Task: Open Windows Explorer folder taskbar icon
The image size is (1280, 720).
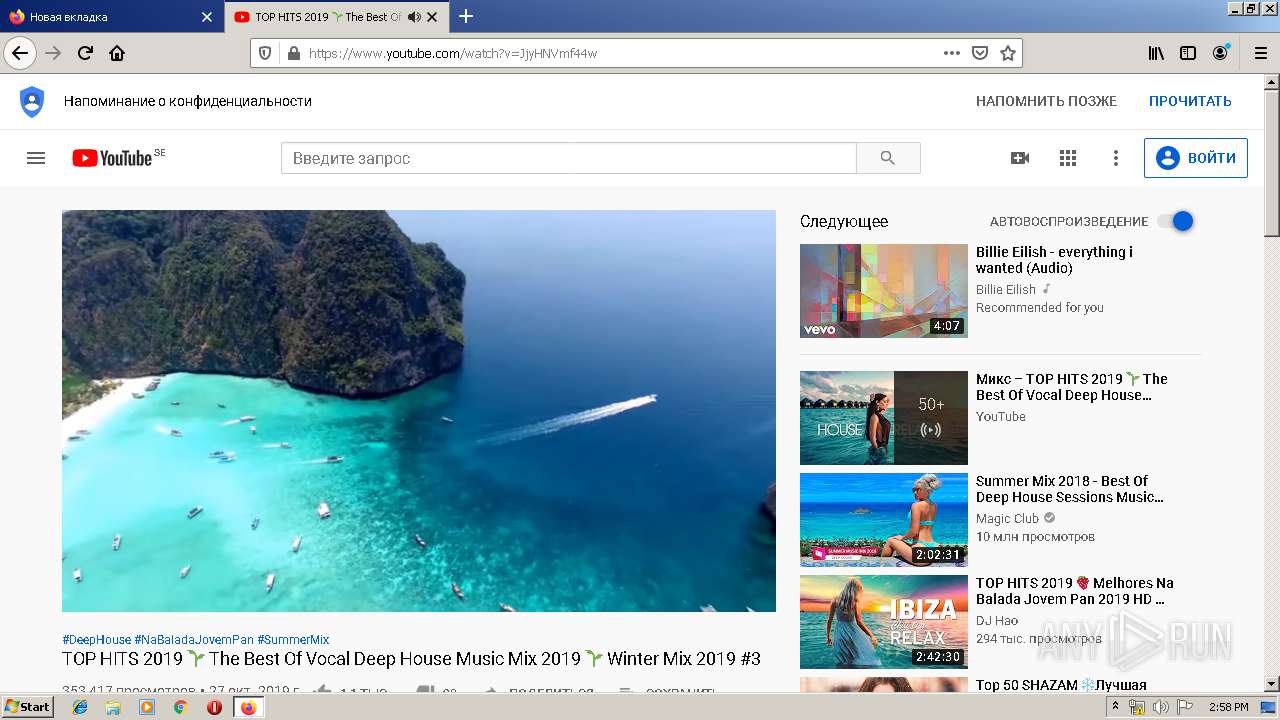Action: point(113,707)
